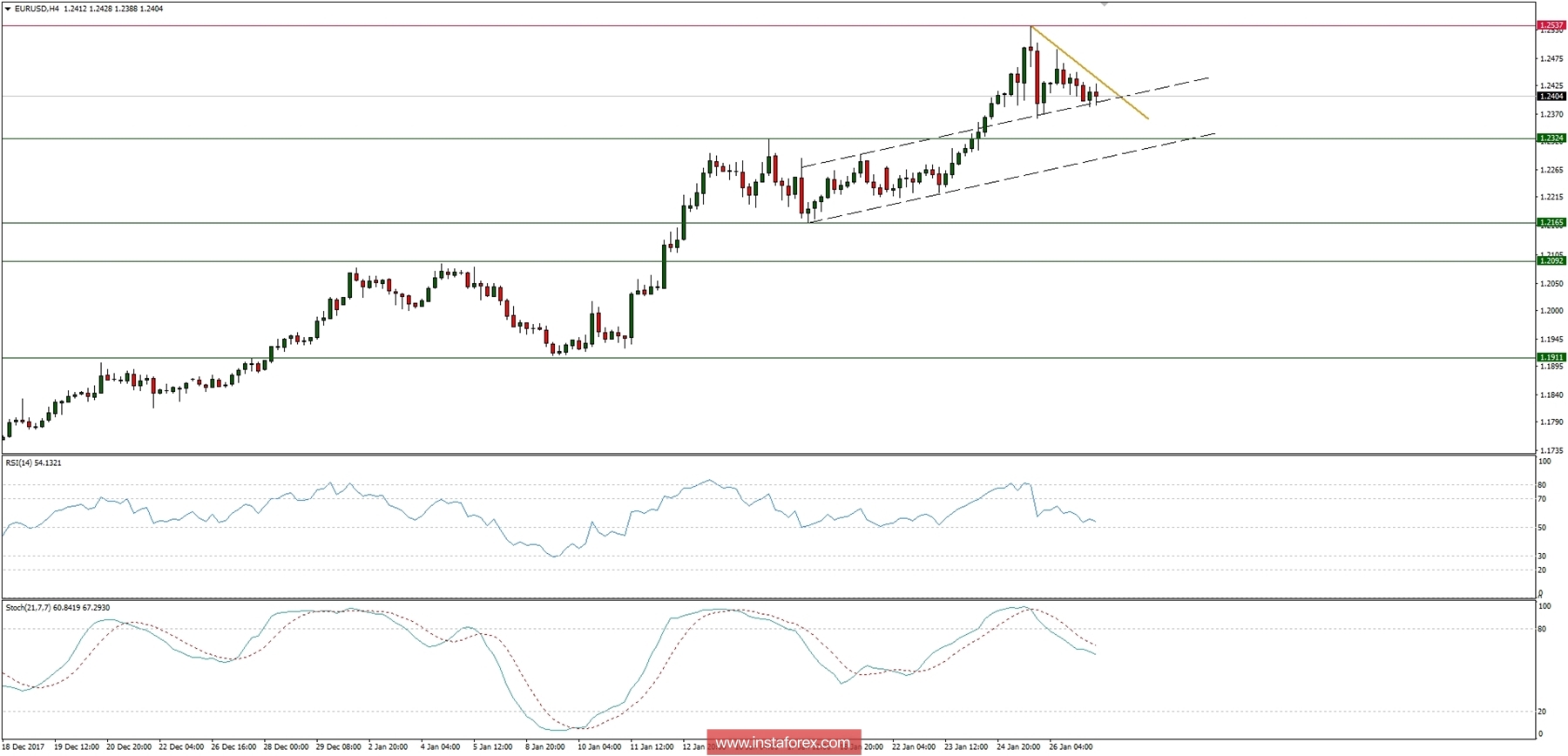Click the green 1.2165 support price tag

[1551, 223]
